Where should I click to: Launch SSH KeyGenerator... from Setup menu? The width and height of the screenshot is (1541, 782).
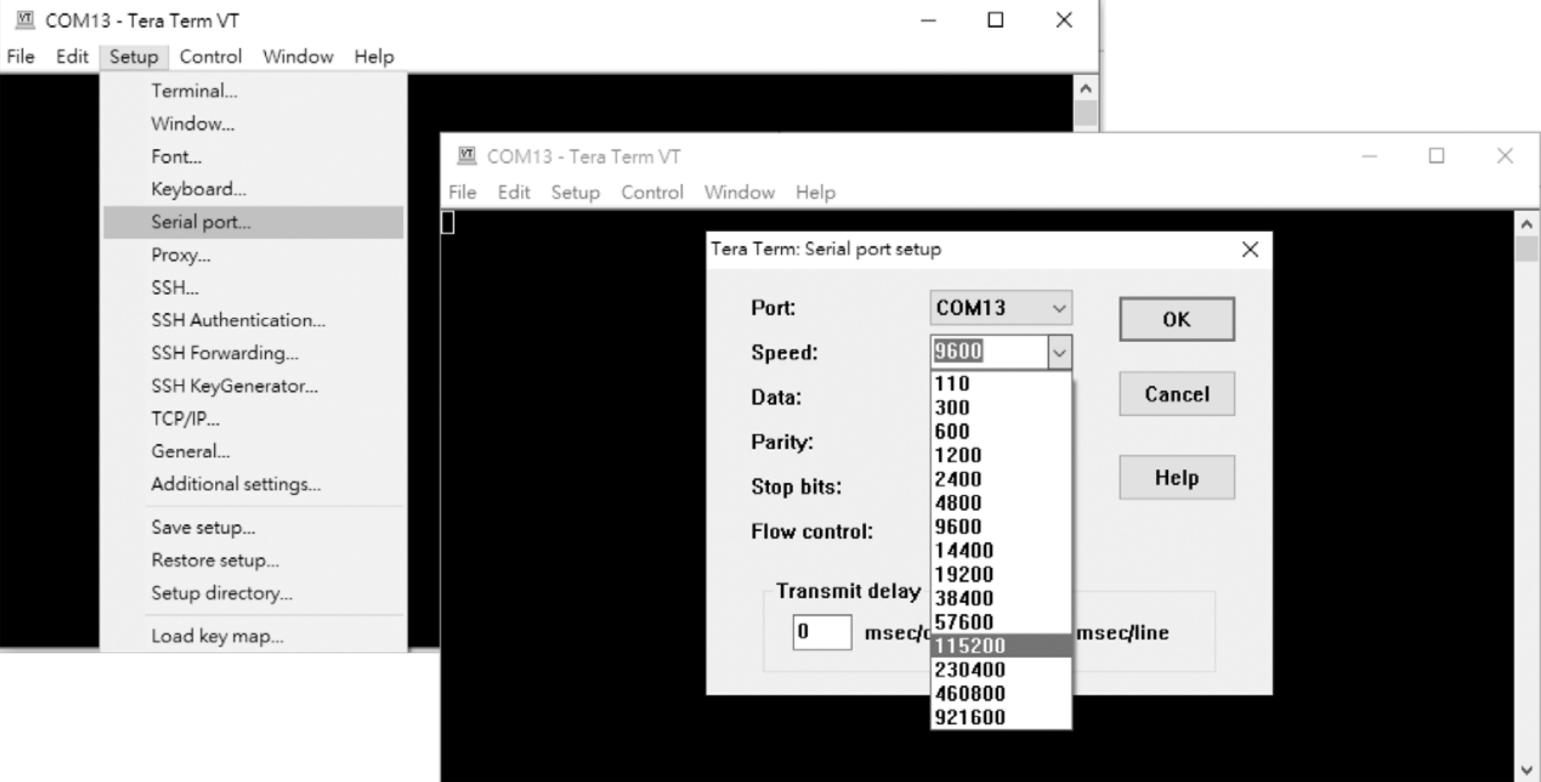tap(254, 386)
